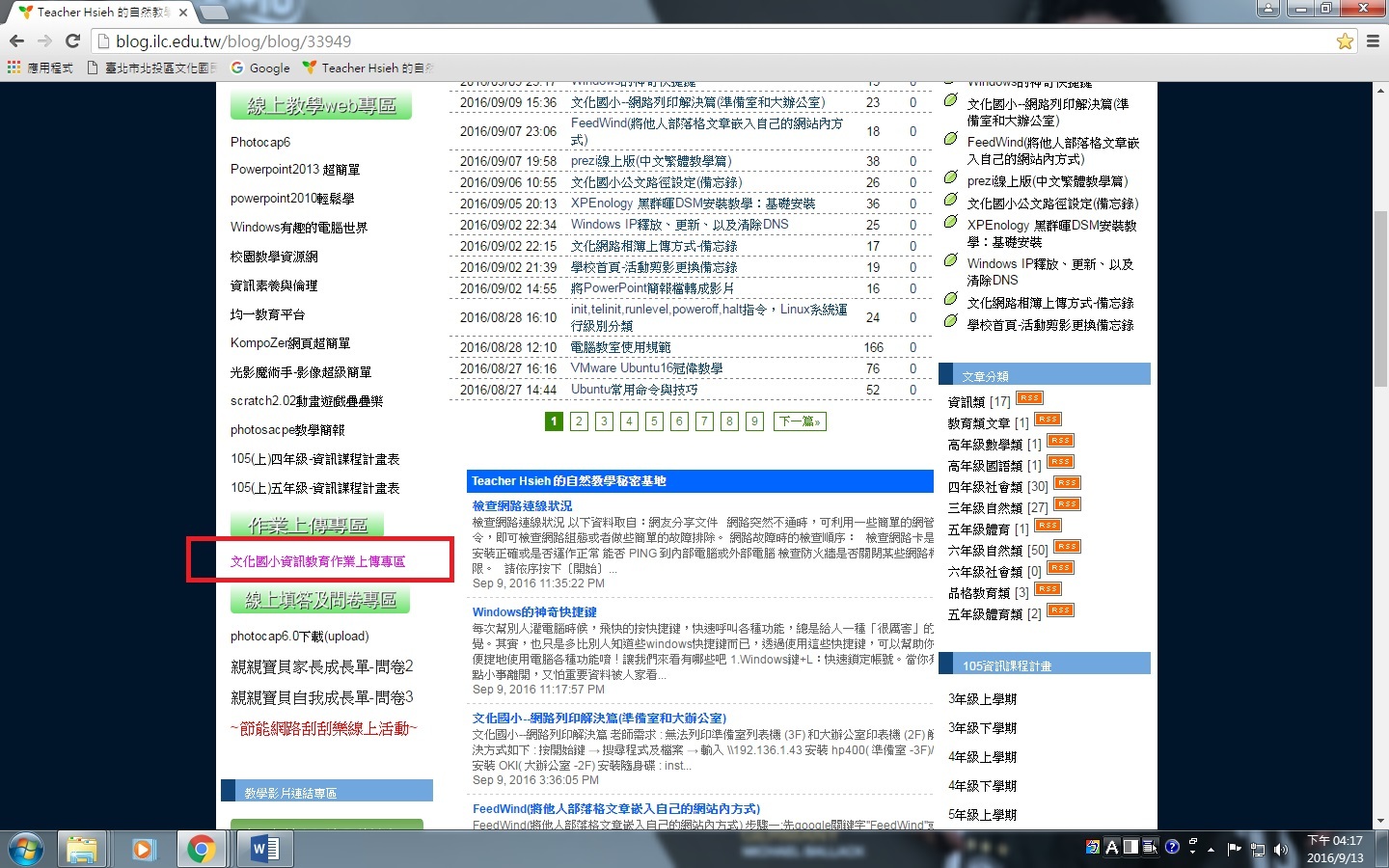Open the 5年級上學期 plan link

pos(982,815)
